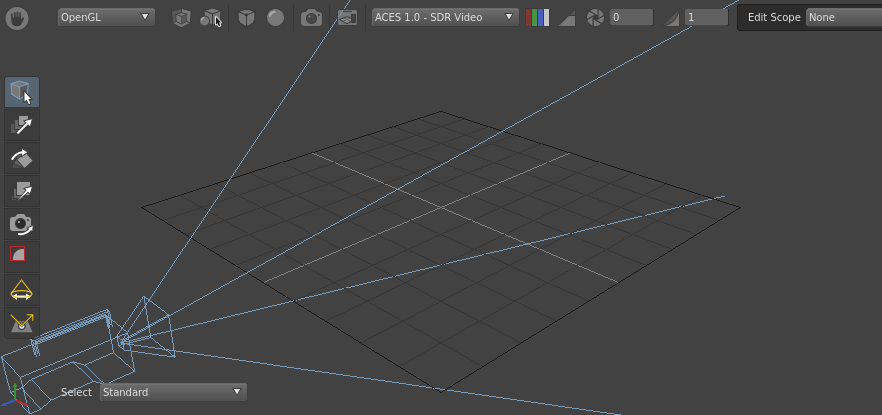This screenshot has height=415, width=882.
Task: Select the object selection cube-with-cursor tool
Action: click(x=22, y=93)
